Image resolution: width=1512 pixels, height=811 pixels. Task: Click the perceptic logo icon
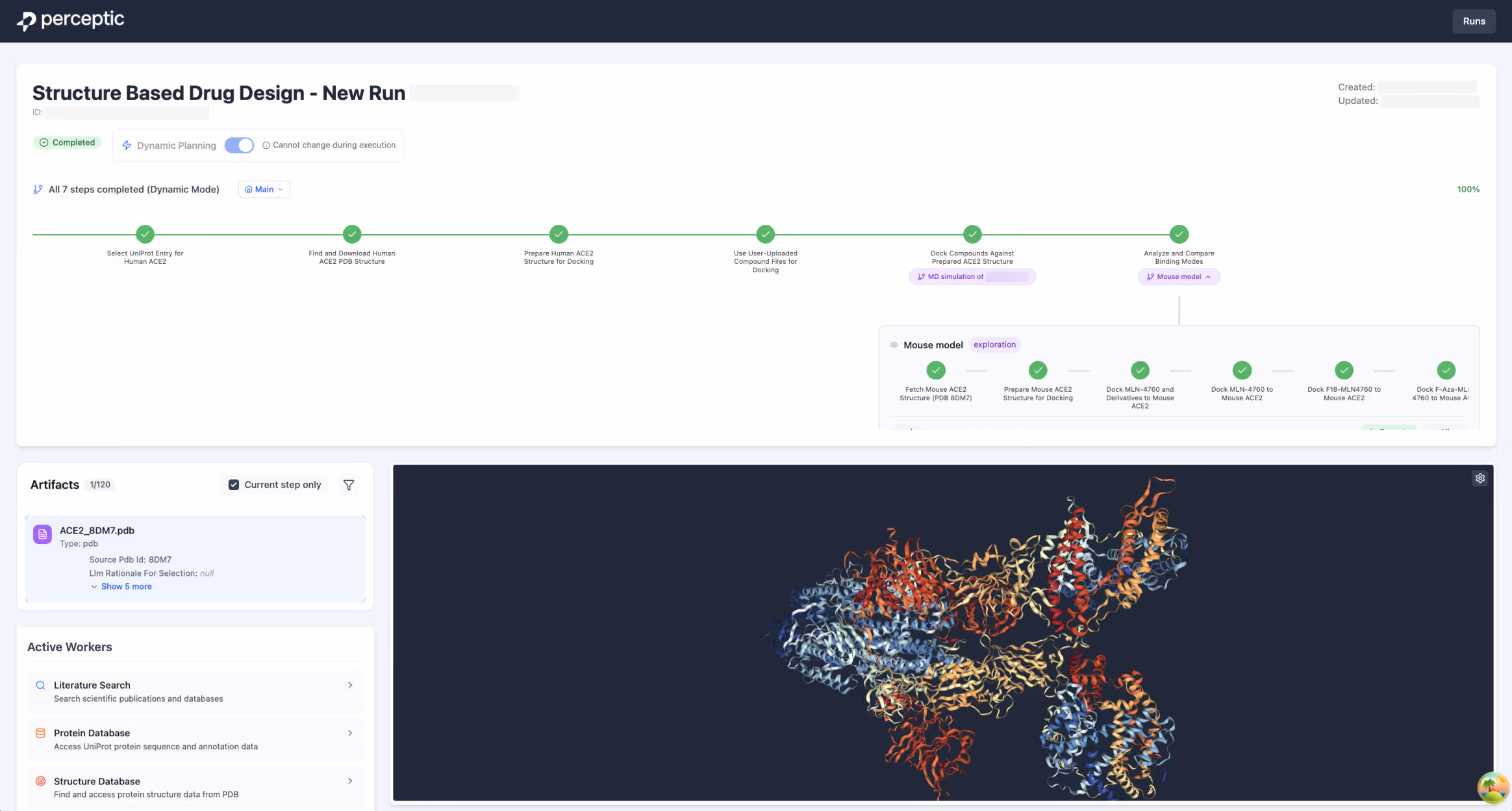[x=26, y=21]
